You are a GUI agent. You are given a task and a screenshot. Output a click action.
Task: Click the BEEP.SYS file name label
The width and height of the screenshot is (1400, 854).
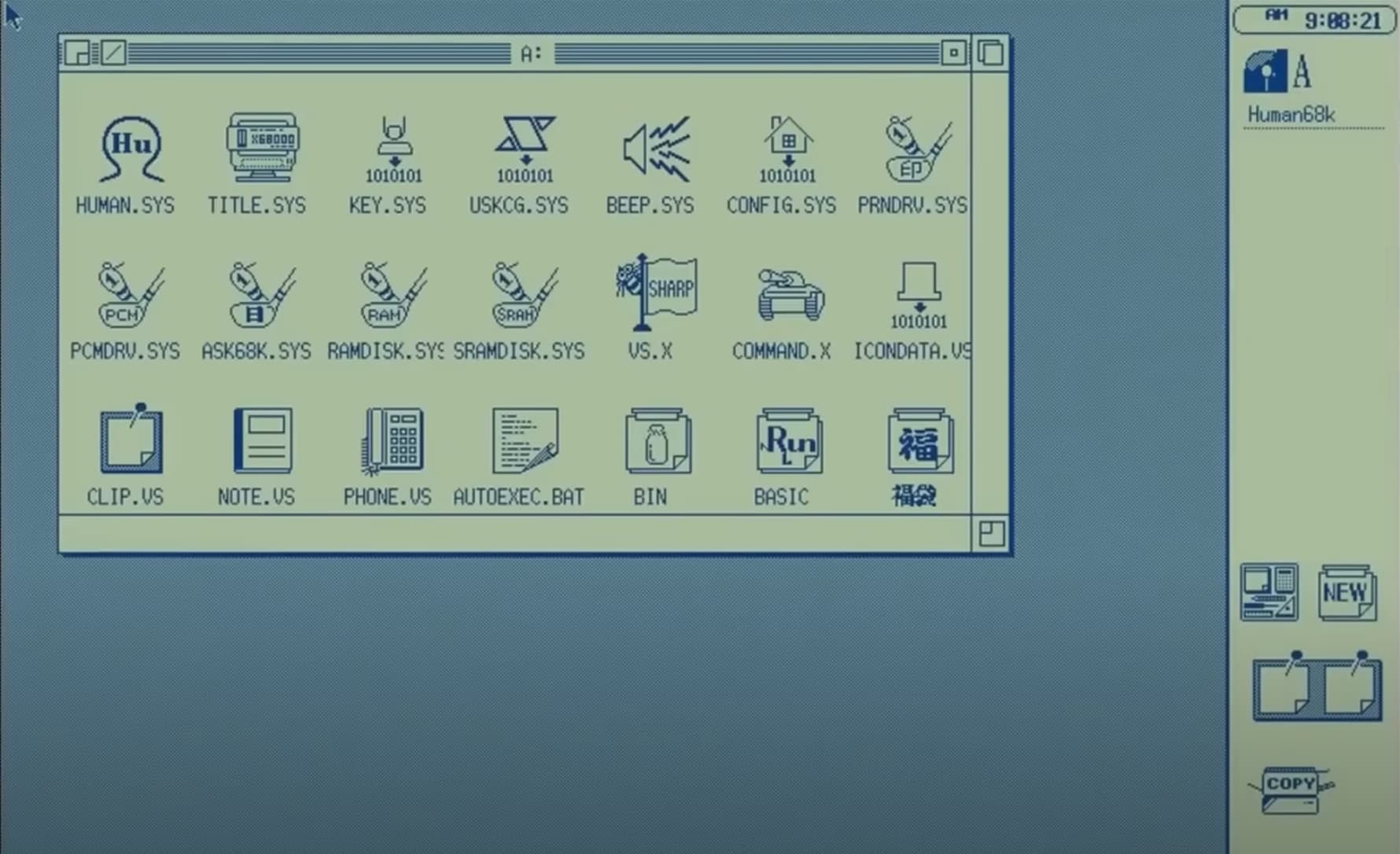[x=650, y=205]
